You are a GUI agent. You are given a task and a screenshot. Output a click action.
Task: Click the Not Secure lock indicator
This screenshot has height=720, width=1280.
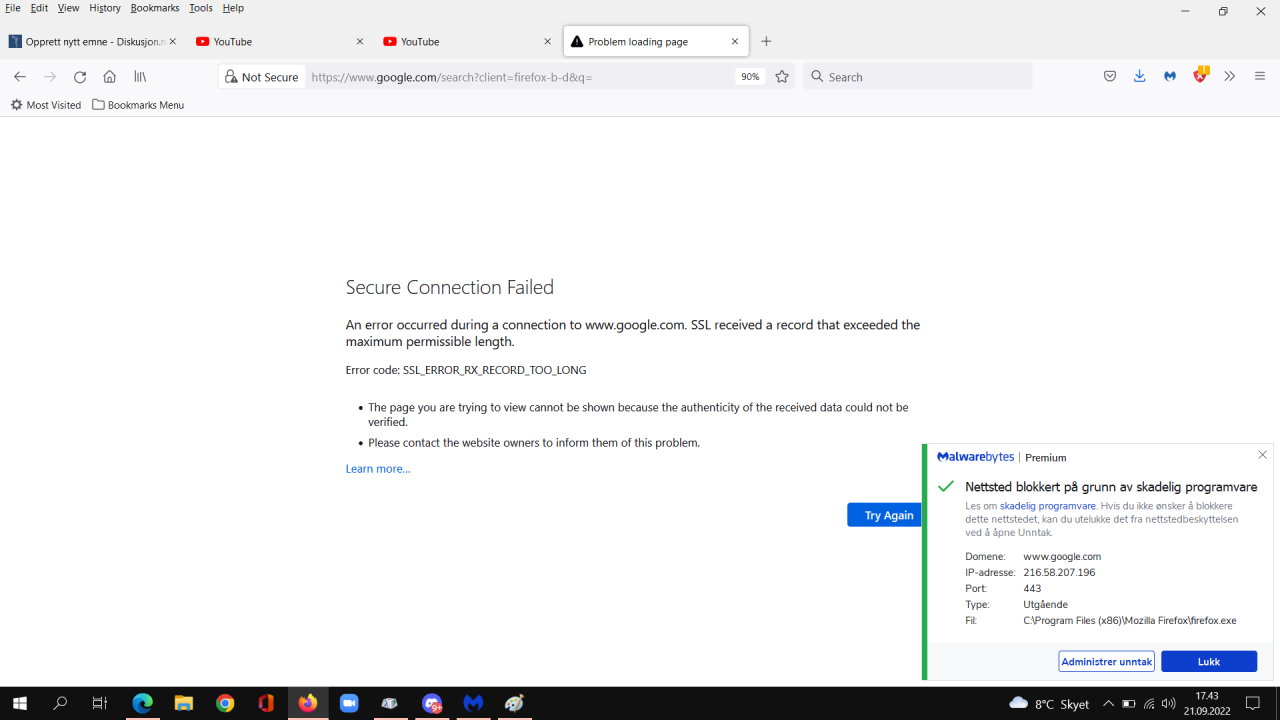tap(262, 77)
